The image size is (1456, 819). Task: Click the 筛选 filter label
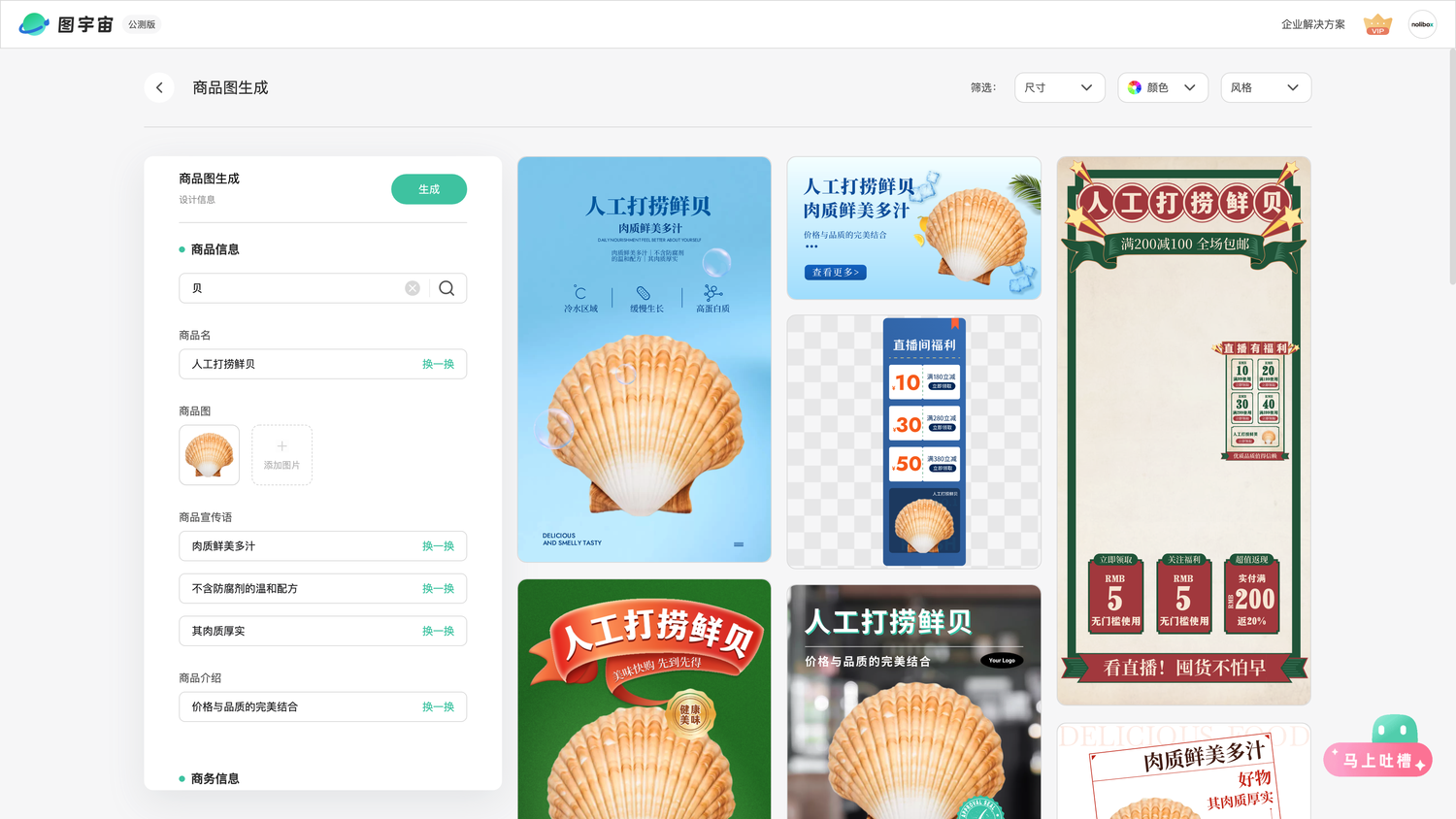[x=983, y=87]
